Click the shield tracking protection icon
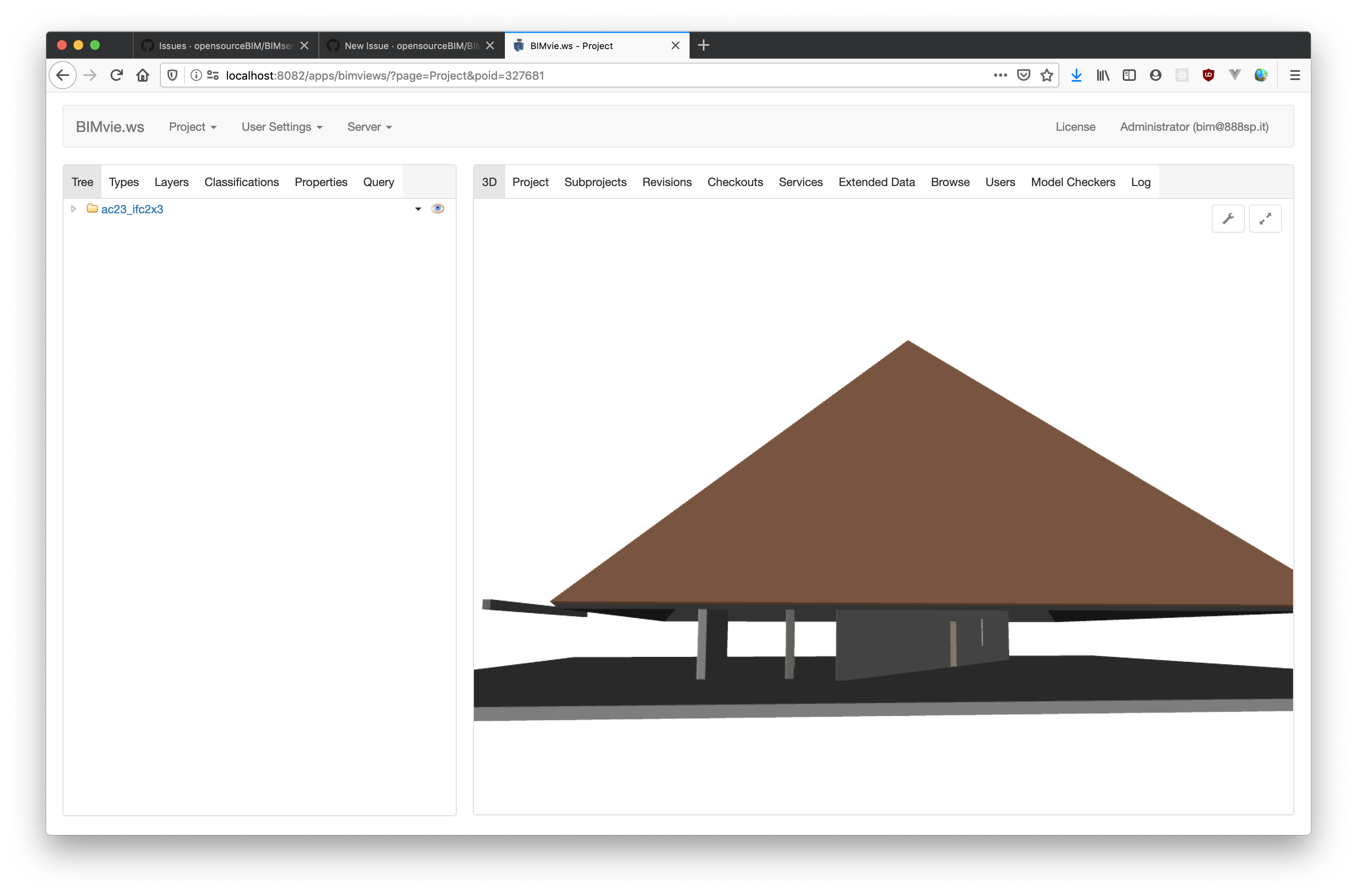 pyautogui.click(x=172, y=75)
